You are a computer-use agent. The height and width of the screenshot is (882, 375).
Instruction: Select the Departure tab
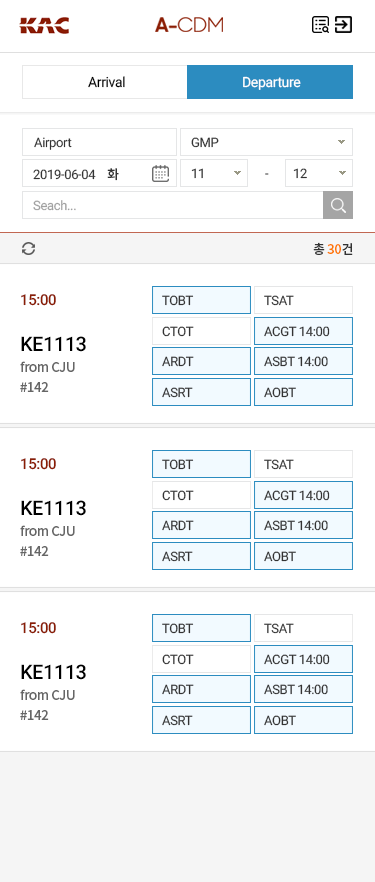[x=270, y=82]
